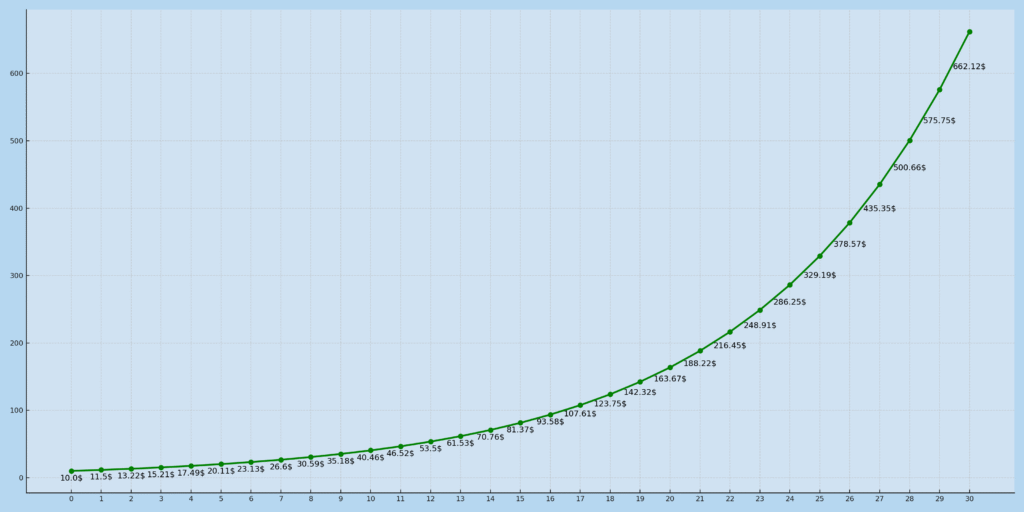Click the 286.25$ data label
The width and height of the screenshot is (1024, 512).
[x=790, y=302]
